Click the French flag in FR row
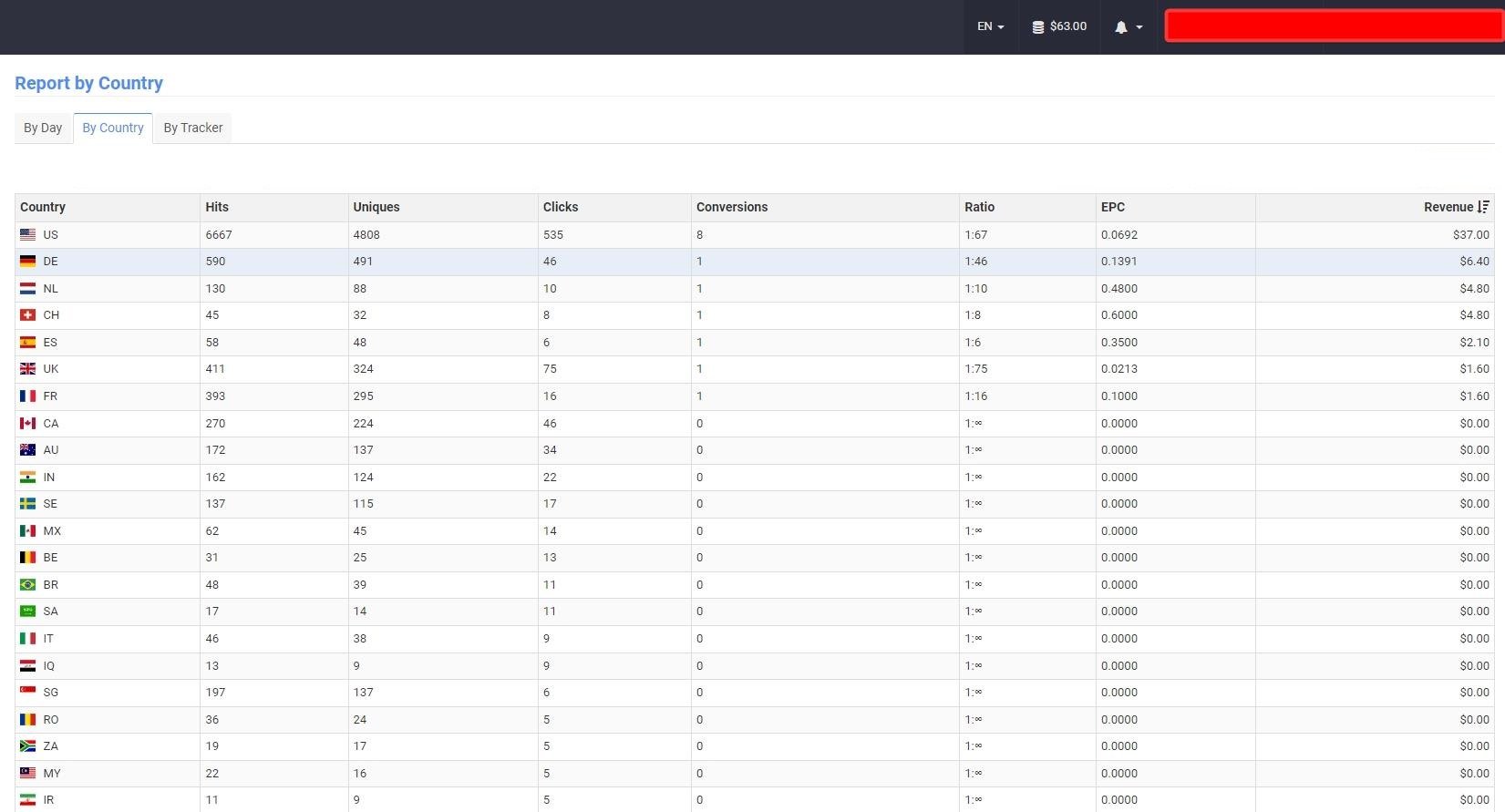This screenshot has width=1505, height=812. click(28, 396)
